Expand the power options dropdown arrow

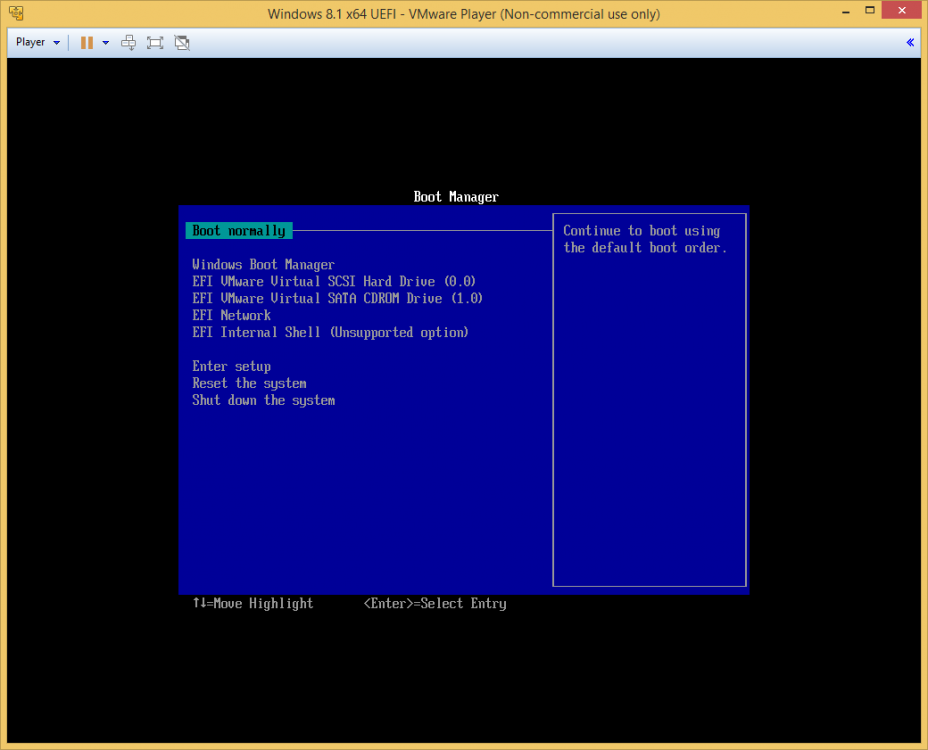(106, 43)
